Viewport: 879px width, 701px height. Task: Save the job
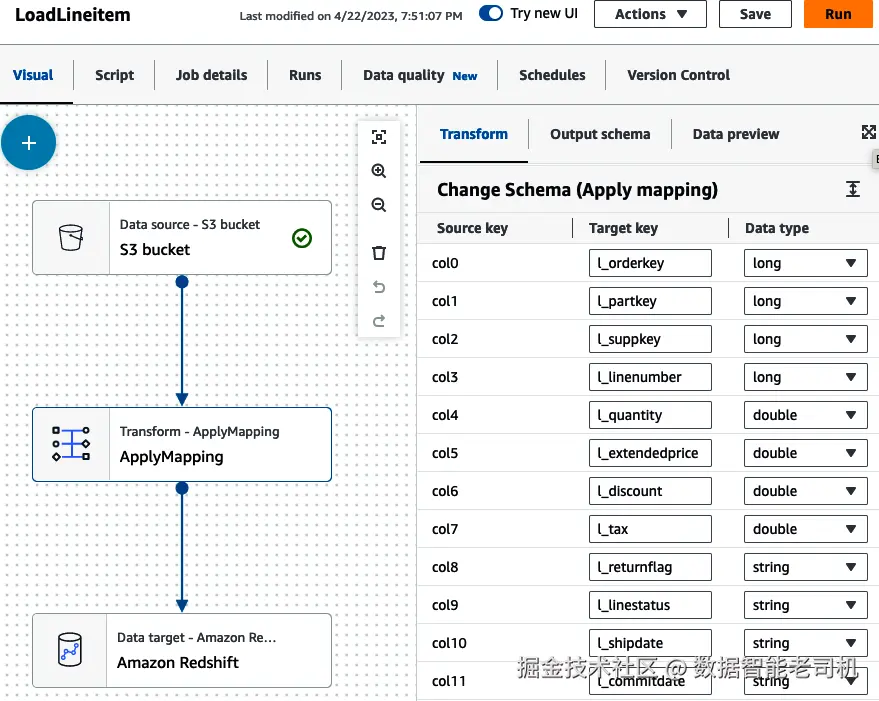tap(755, 14)
